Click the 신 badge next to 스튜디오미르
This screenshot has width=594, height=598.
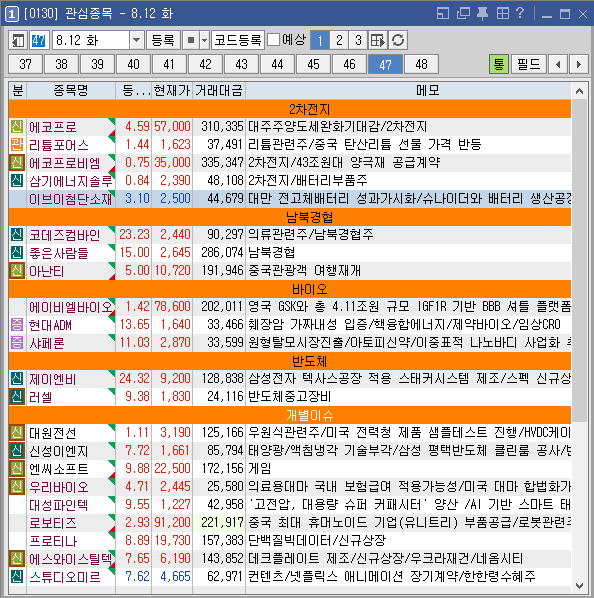[x=17, y=577]
